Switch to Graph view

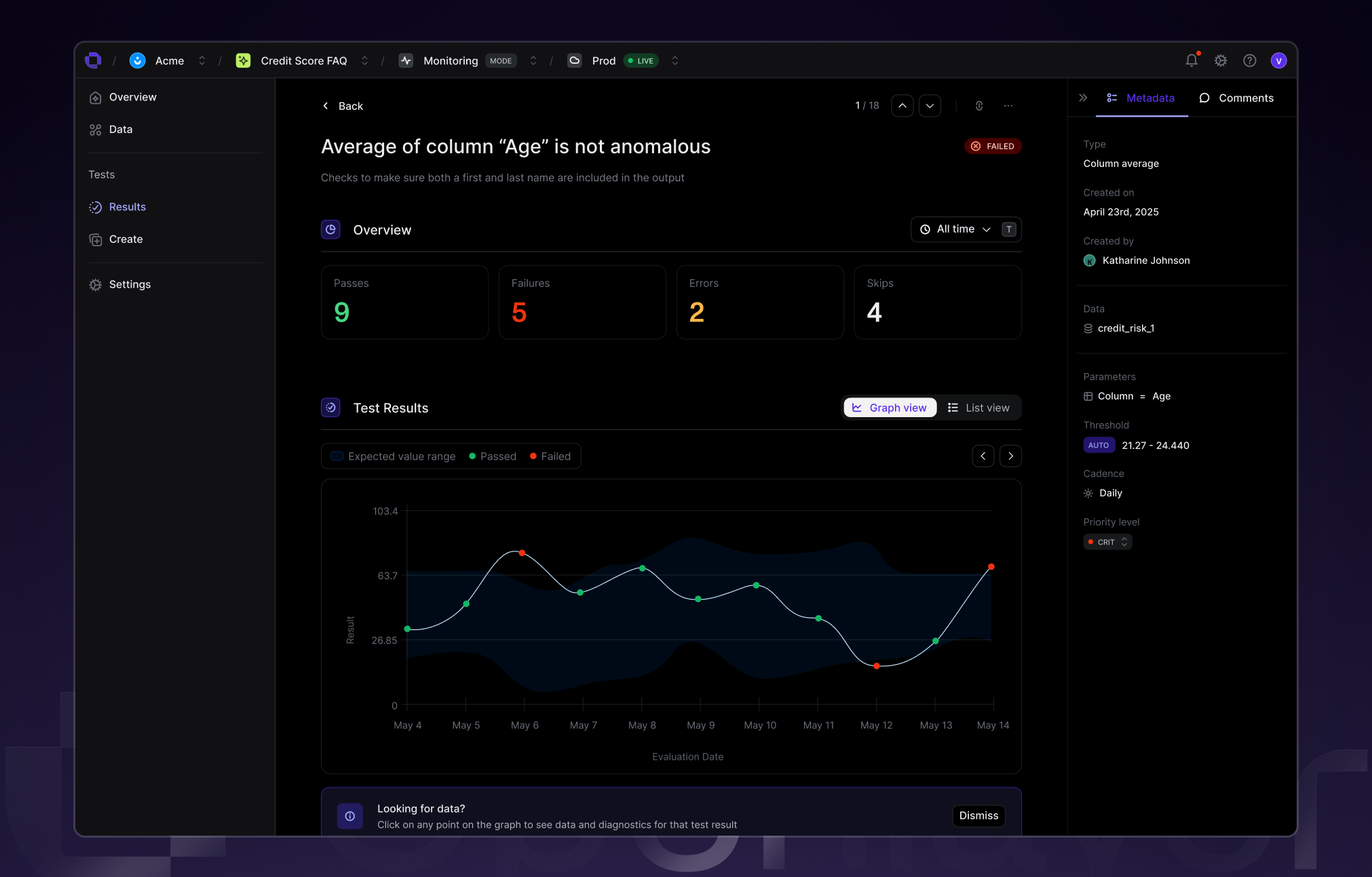click(890, 408)
